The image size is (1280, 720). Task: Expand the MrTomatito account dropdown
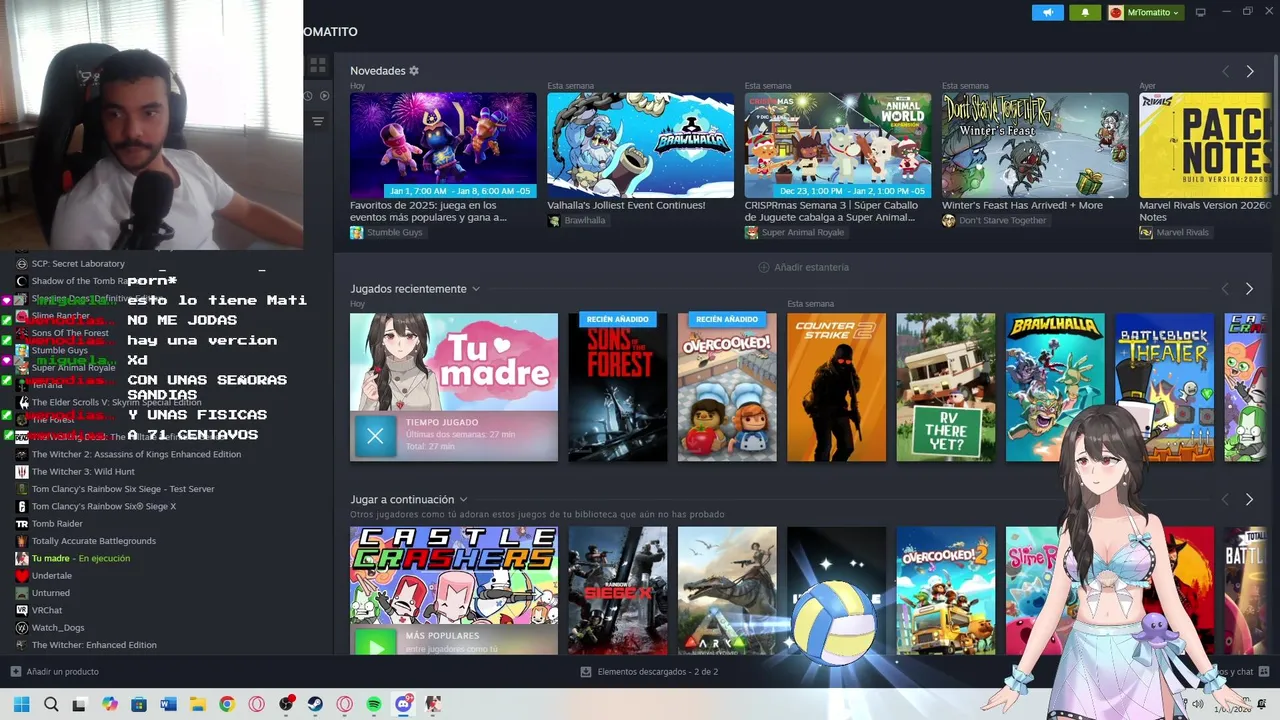pyautogui.click(x=1145, y=12)
